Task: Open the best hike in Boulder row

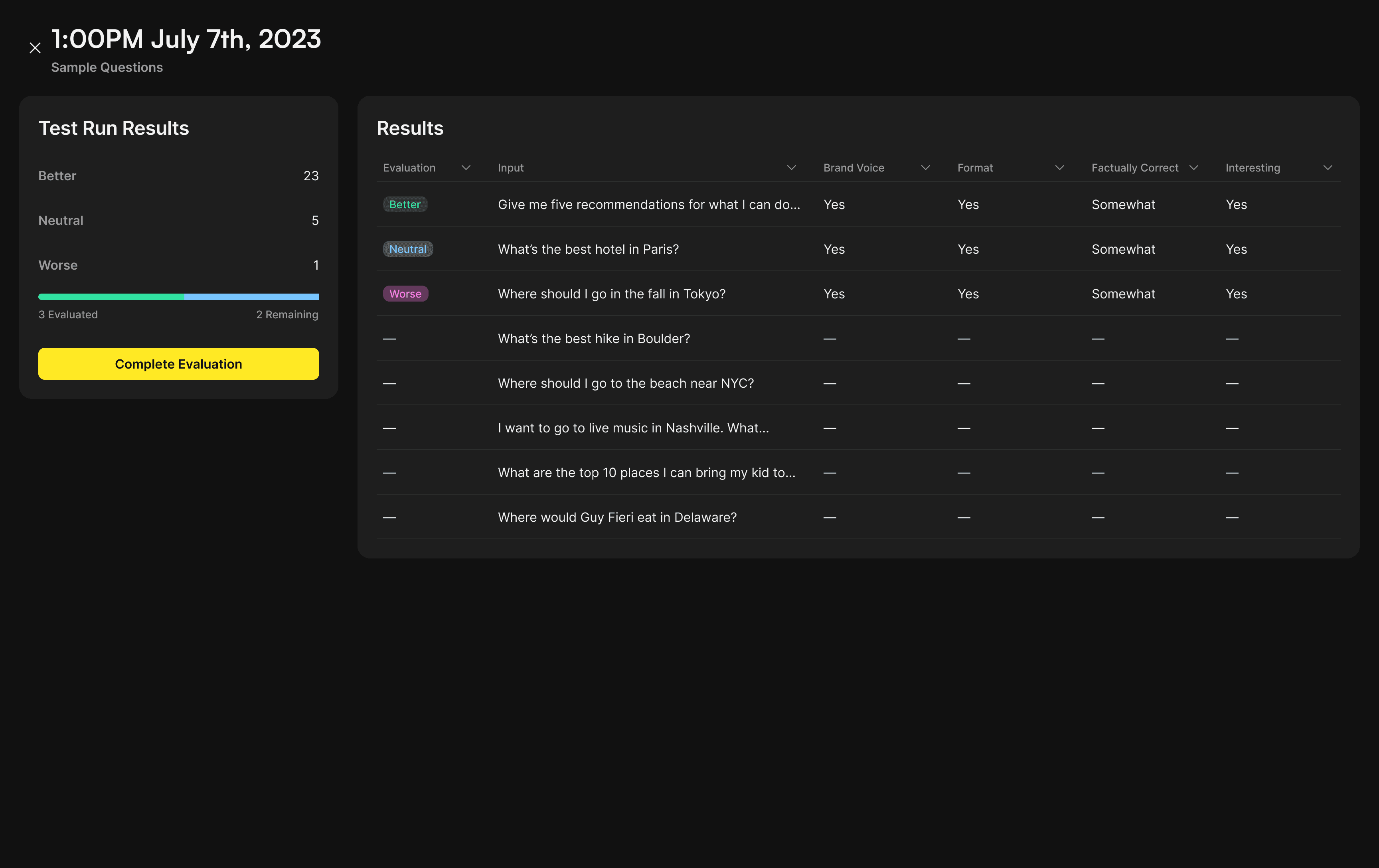Action: (x=593, y=338)
